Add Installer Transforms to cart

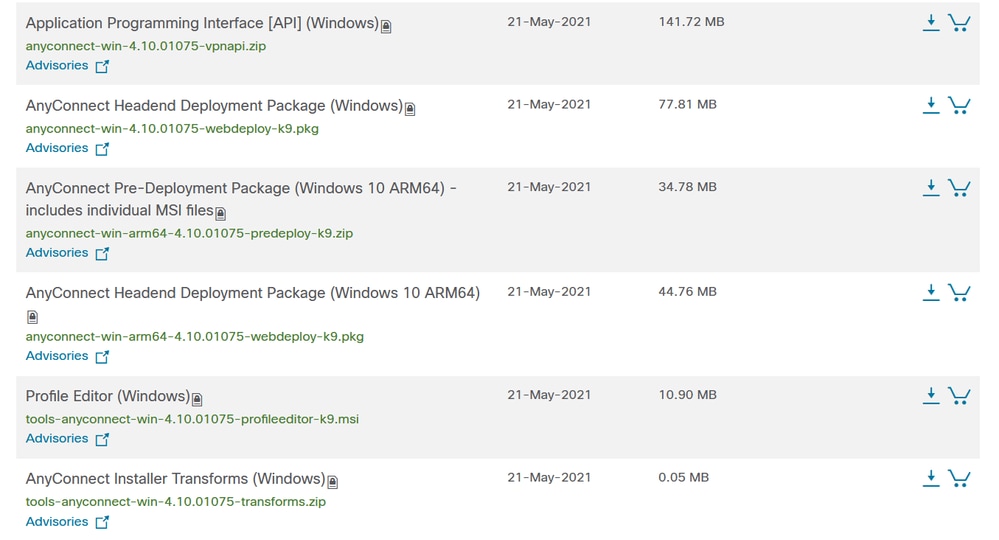(x=959, y=478)
